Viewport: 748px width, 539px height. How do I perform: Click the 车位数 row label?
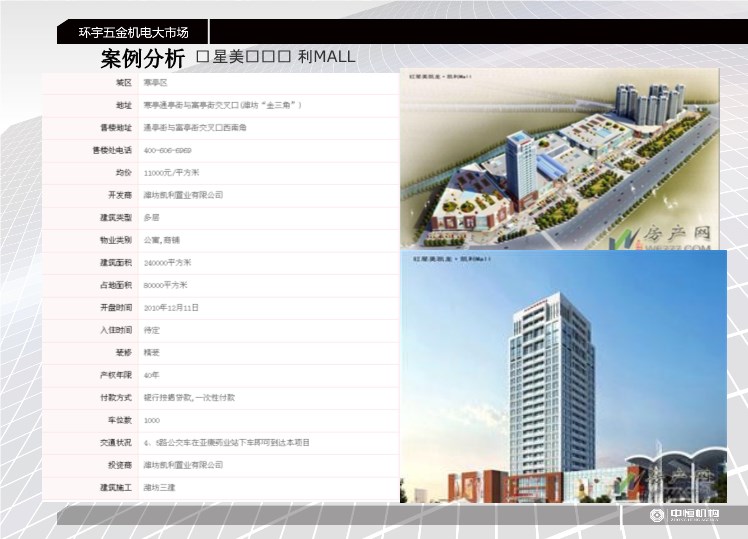click(120, 420)
